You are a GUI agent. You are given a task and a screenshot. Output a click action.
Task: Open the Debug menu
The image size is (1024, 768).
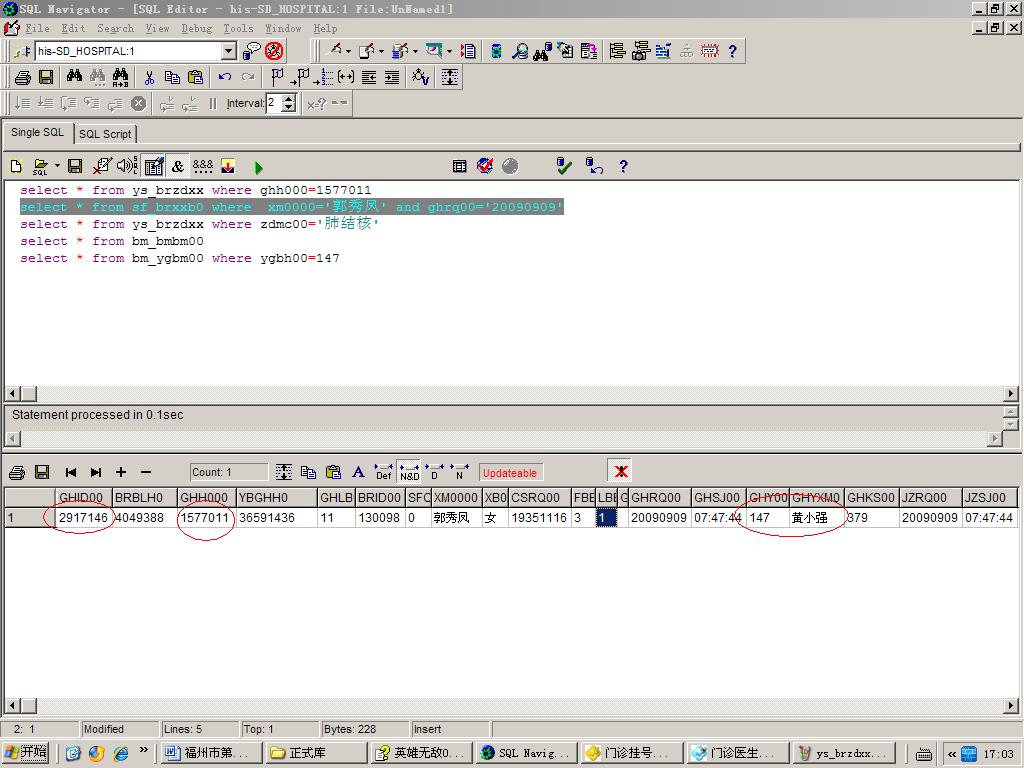pos(197,28)
